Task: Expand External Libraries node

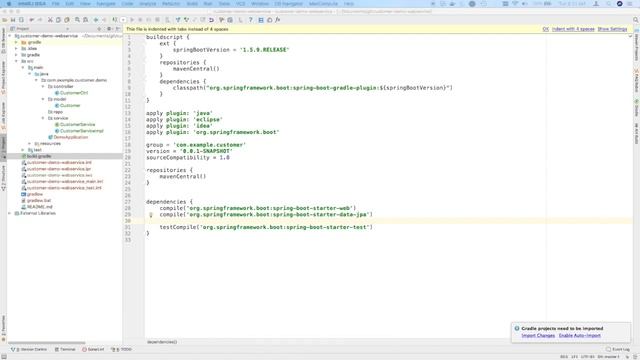Action: [x=10, y=213]
